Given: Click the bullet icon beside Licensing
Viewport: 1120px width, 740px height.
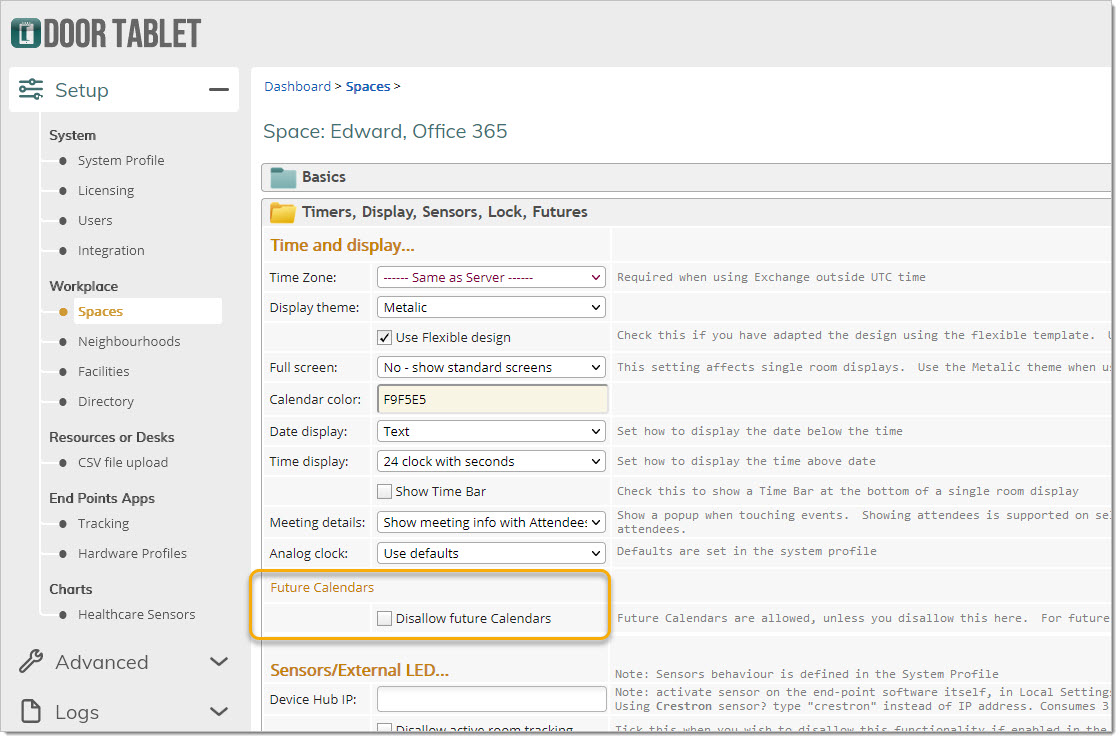Looking at the screenshot, I should click(x=64, y=191).
